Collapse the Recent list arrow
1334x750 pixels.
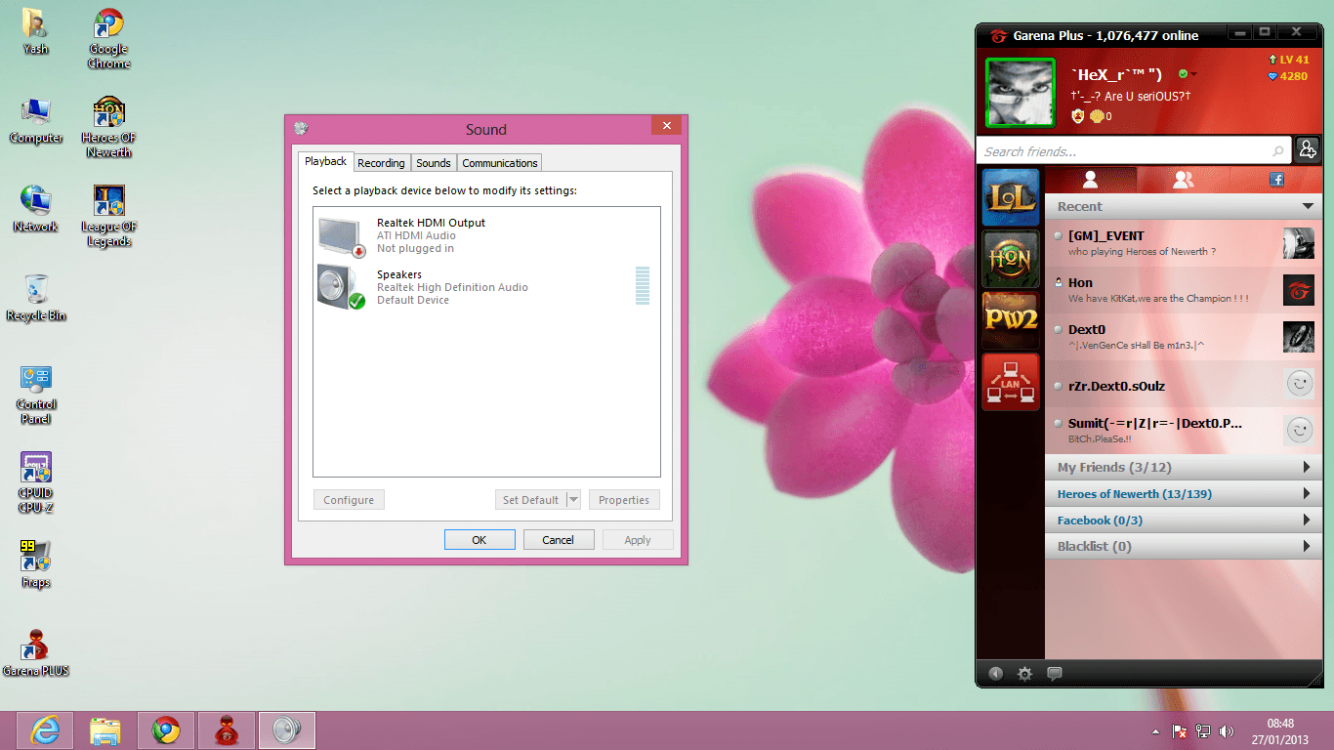click(1307, 206)
